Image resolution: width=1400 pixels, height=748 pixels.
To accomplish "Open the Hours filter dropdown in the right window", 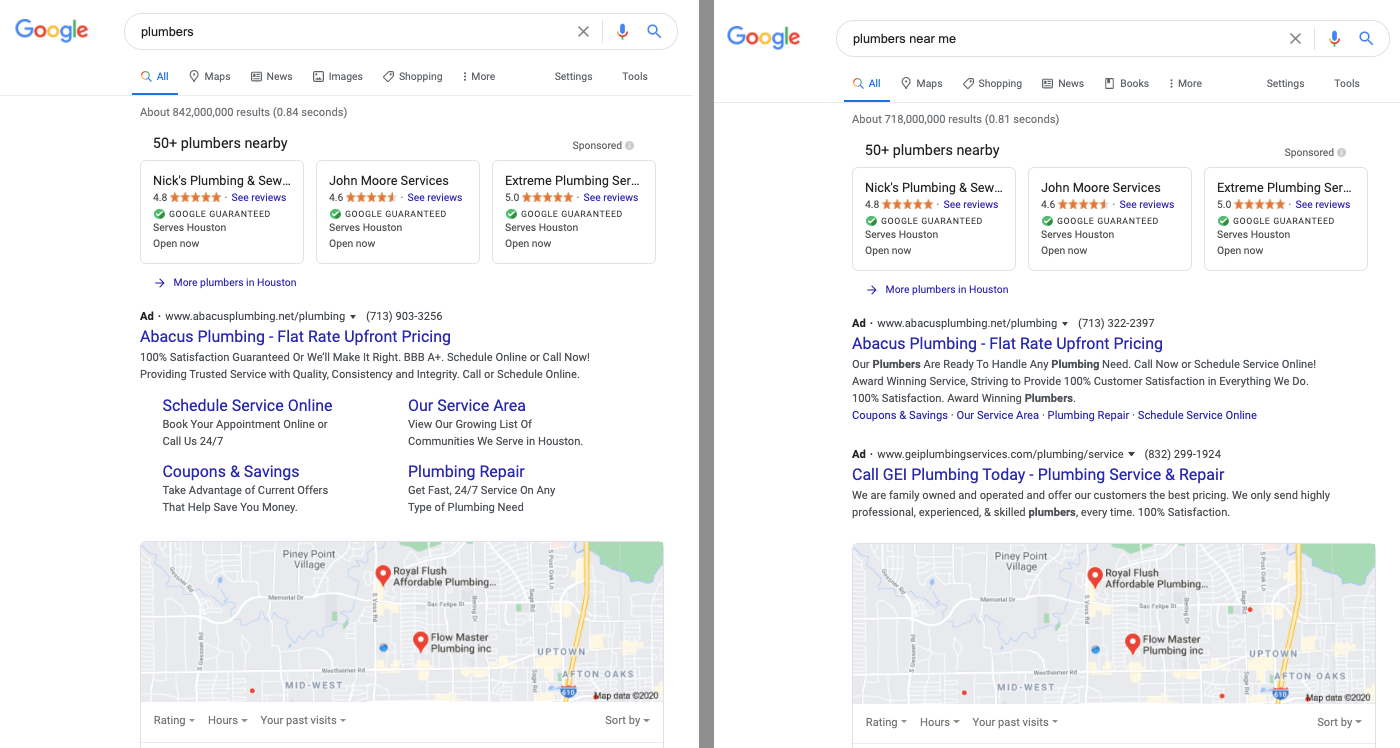I will tap(939, 722).
